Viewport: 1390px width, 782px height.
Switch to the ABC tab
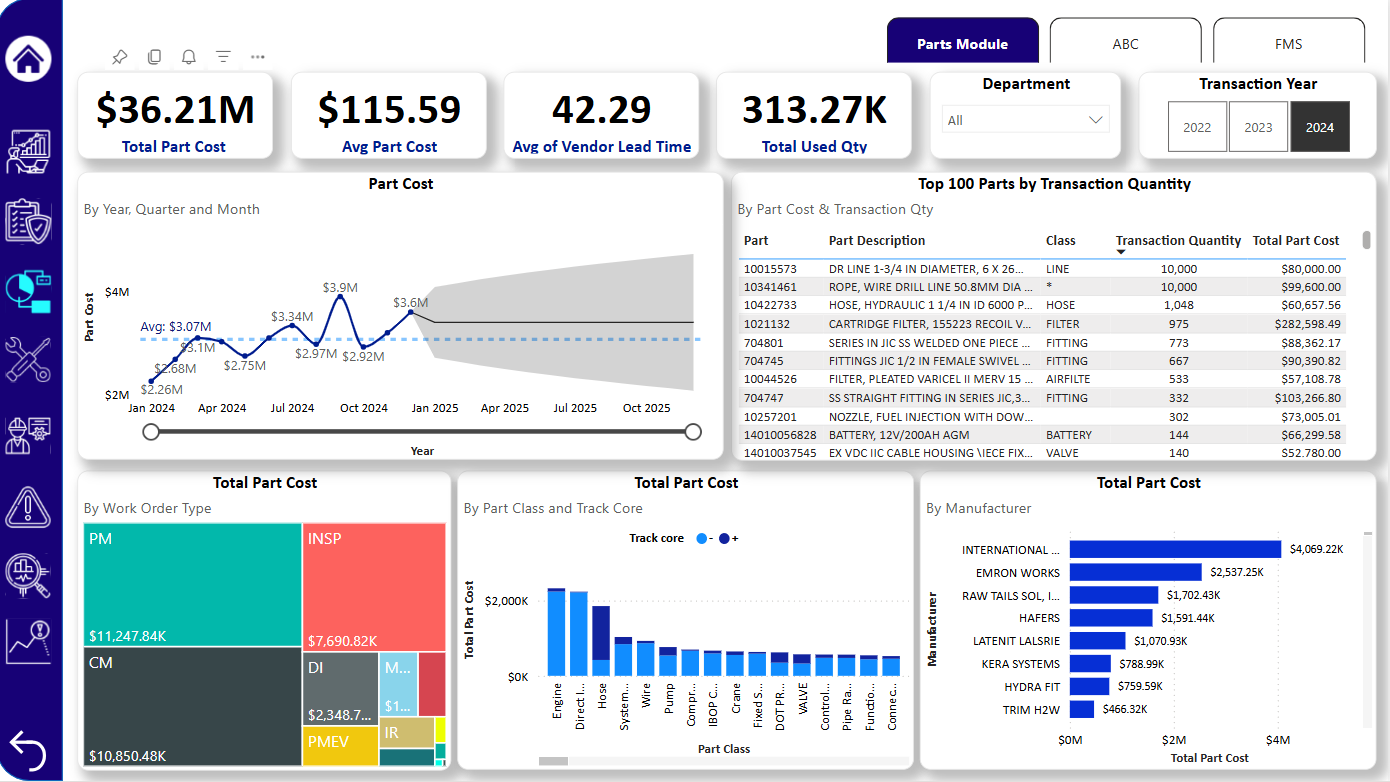point(1126,43)
